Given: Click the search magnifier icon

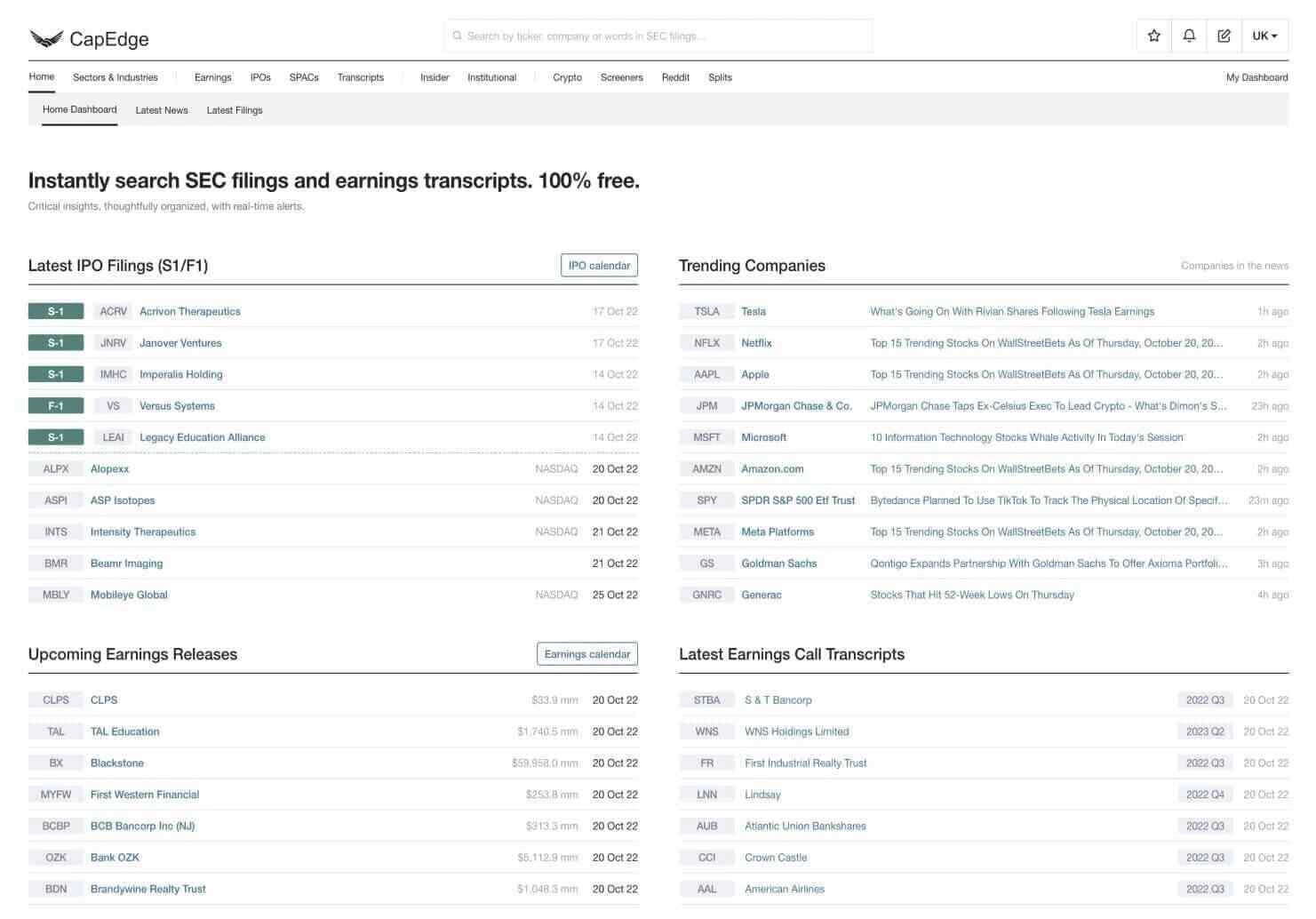Looking at the screenshot, I should pos(458,36).
